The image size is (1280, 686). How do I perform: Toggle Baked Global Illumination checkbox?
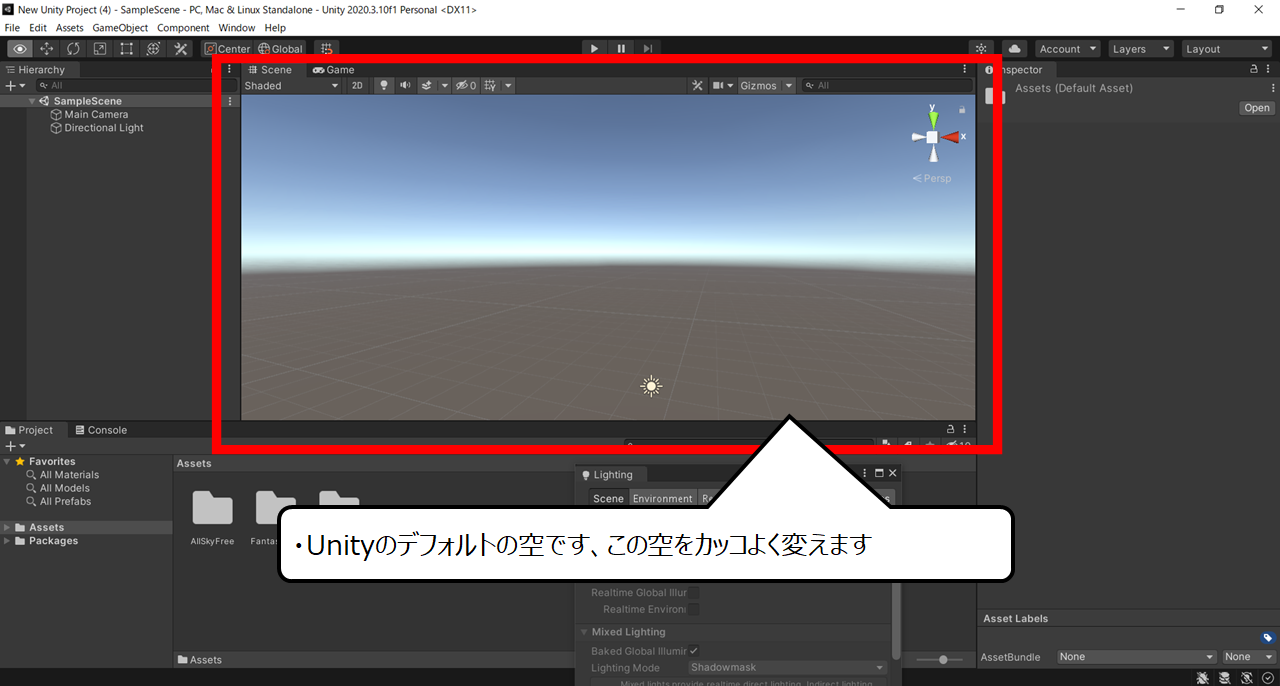tap(694, 651)
